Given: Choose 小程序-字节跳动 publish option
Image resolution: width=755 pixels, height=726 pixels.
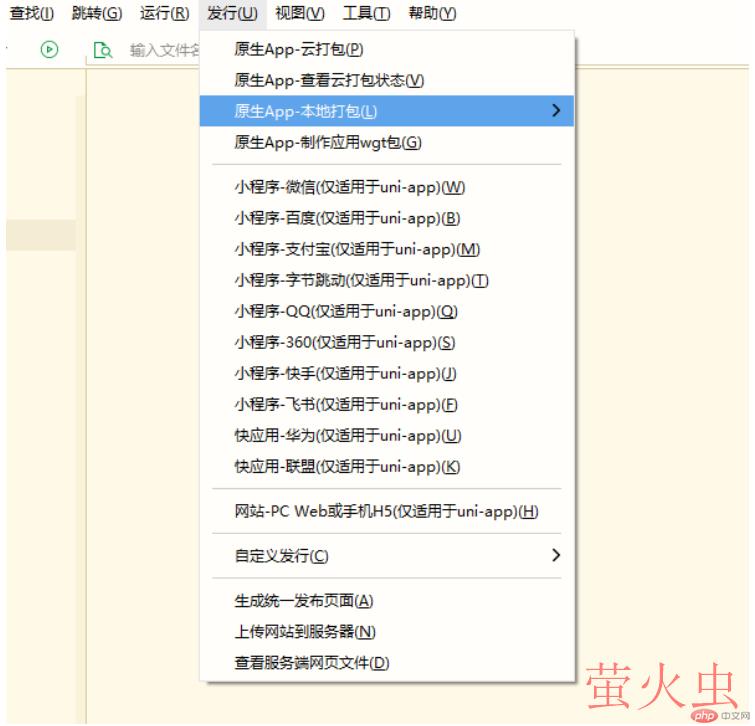Looking at the screenshot, I should point(387,280).
